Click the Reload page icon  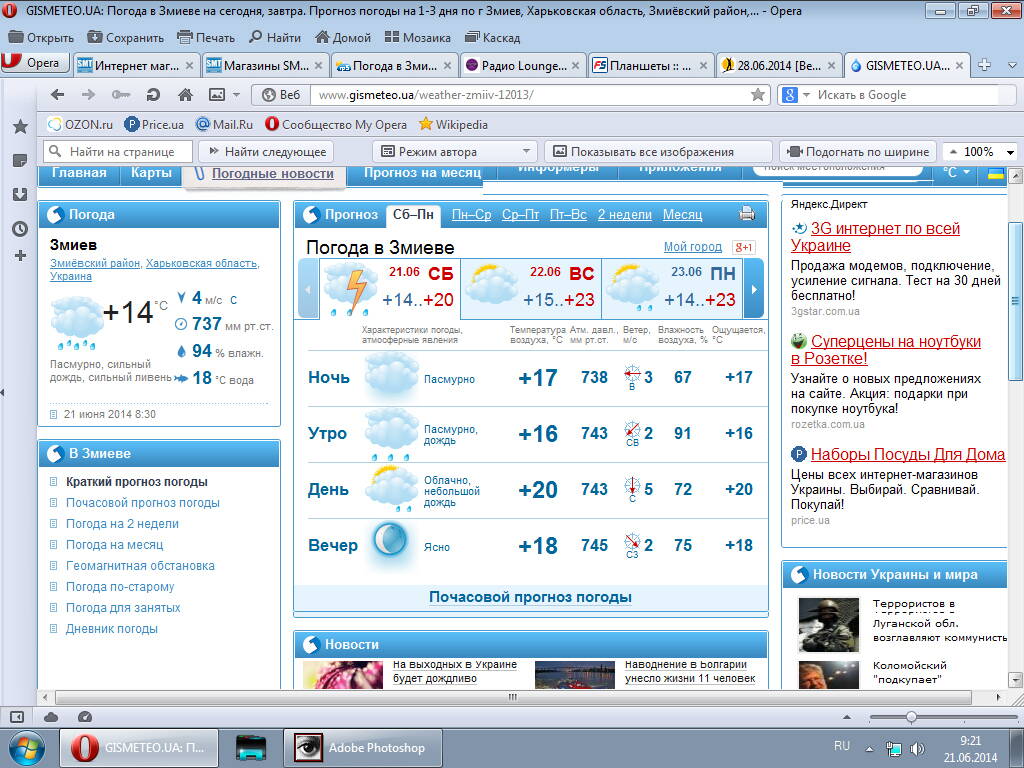coord(152,95)
